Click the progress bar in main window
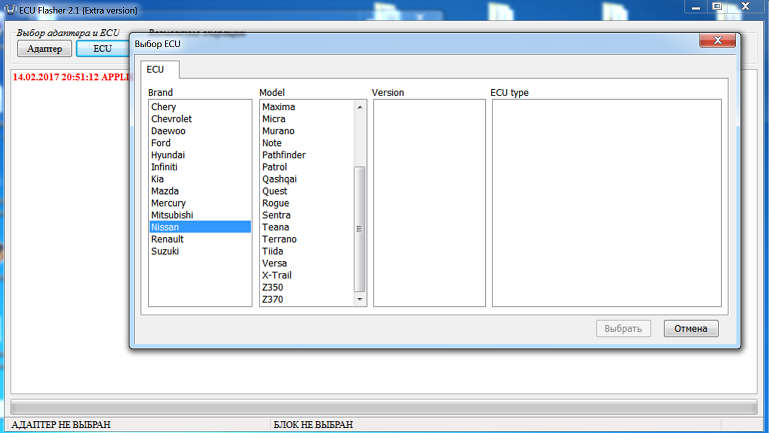 click(384, 407)
